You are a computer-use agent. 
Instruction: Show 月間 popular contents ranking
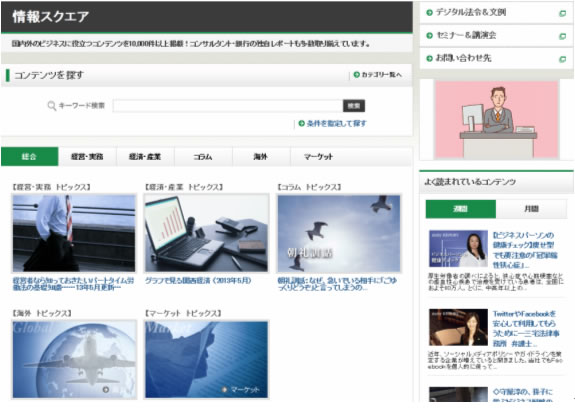[x=531, y=209]
